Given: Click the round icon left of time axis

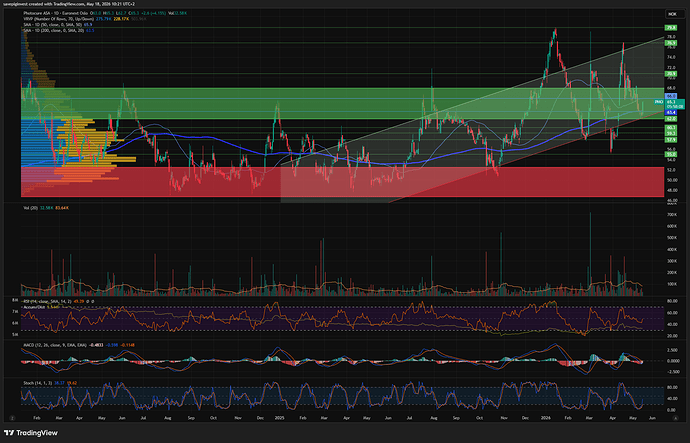Looking at the screenshot, I should coord(12,418).
